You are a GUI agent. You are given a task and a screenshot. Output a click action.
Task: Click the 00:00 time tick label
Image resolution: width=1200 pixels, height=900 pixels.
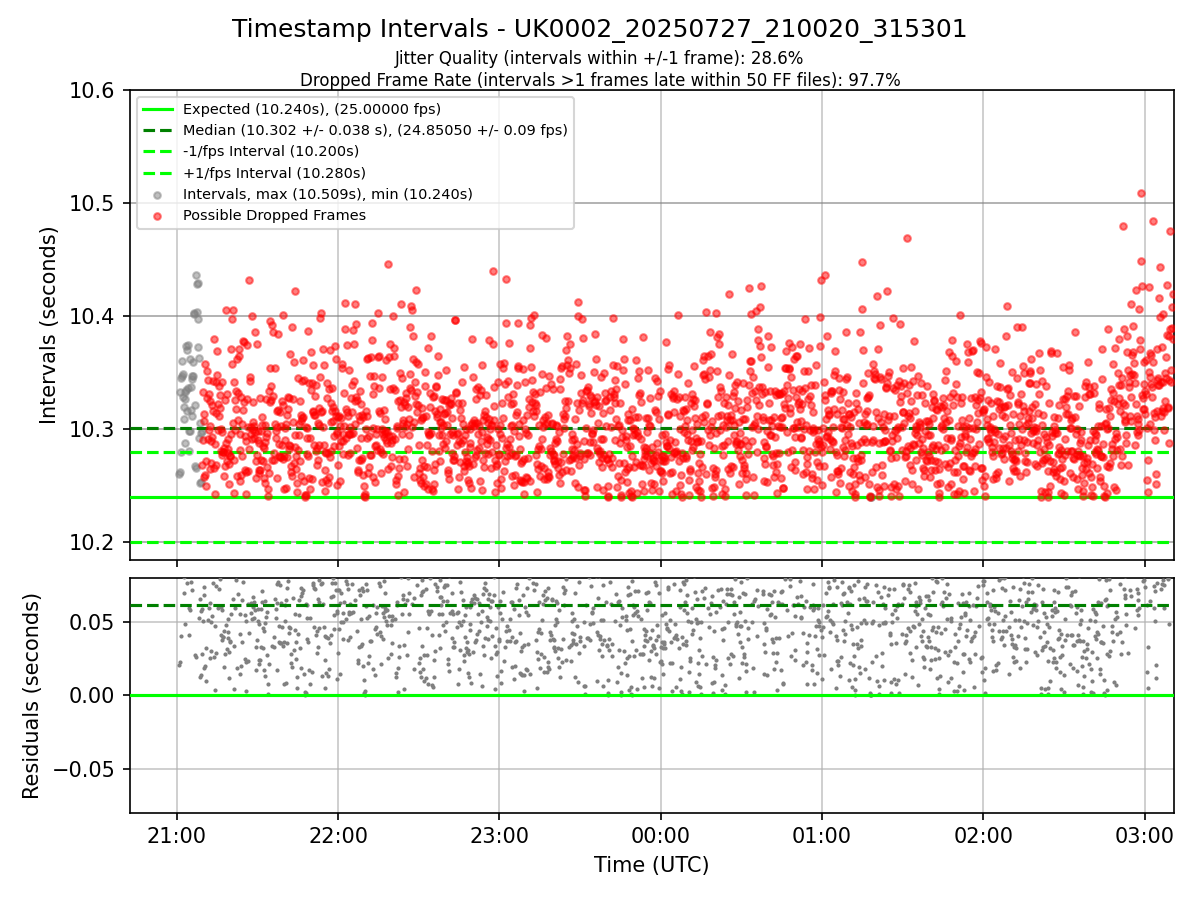660,834
